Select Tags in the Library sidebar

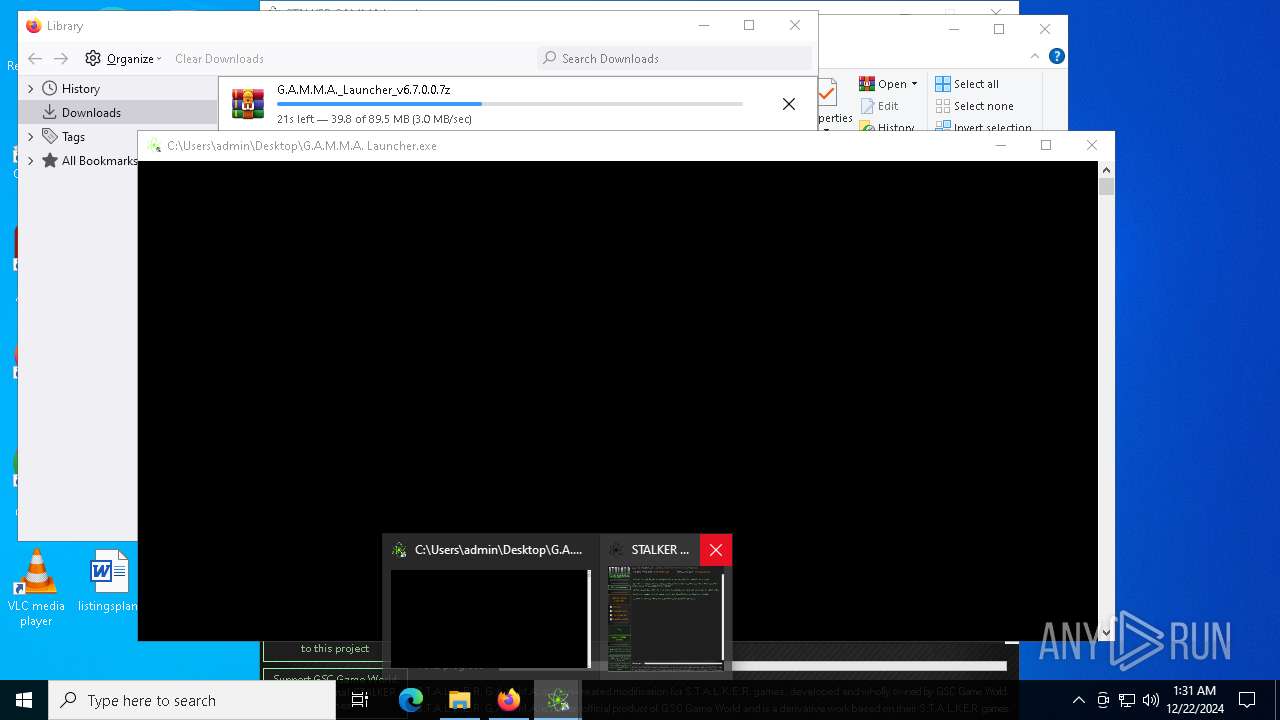[x=73, y=137]
